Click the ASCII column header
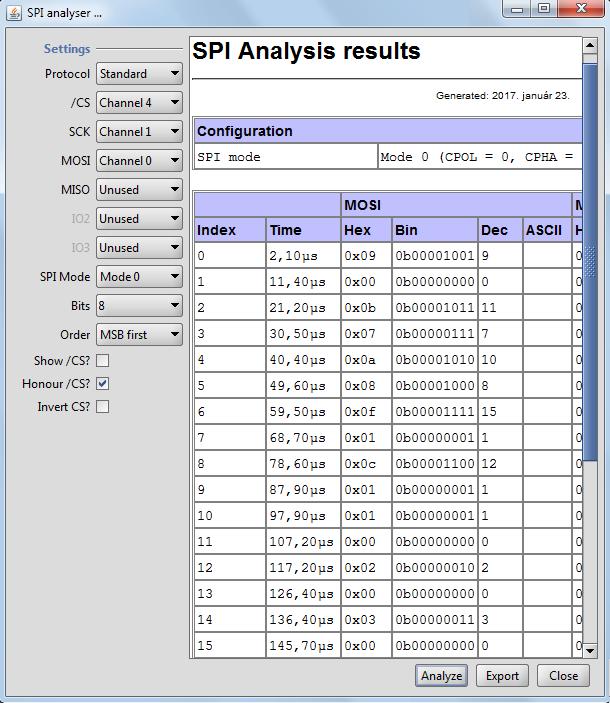610x703 pixels. click(x=547, y=230)
